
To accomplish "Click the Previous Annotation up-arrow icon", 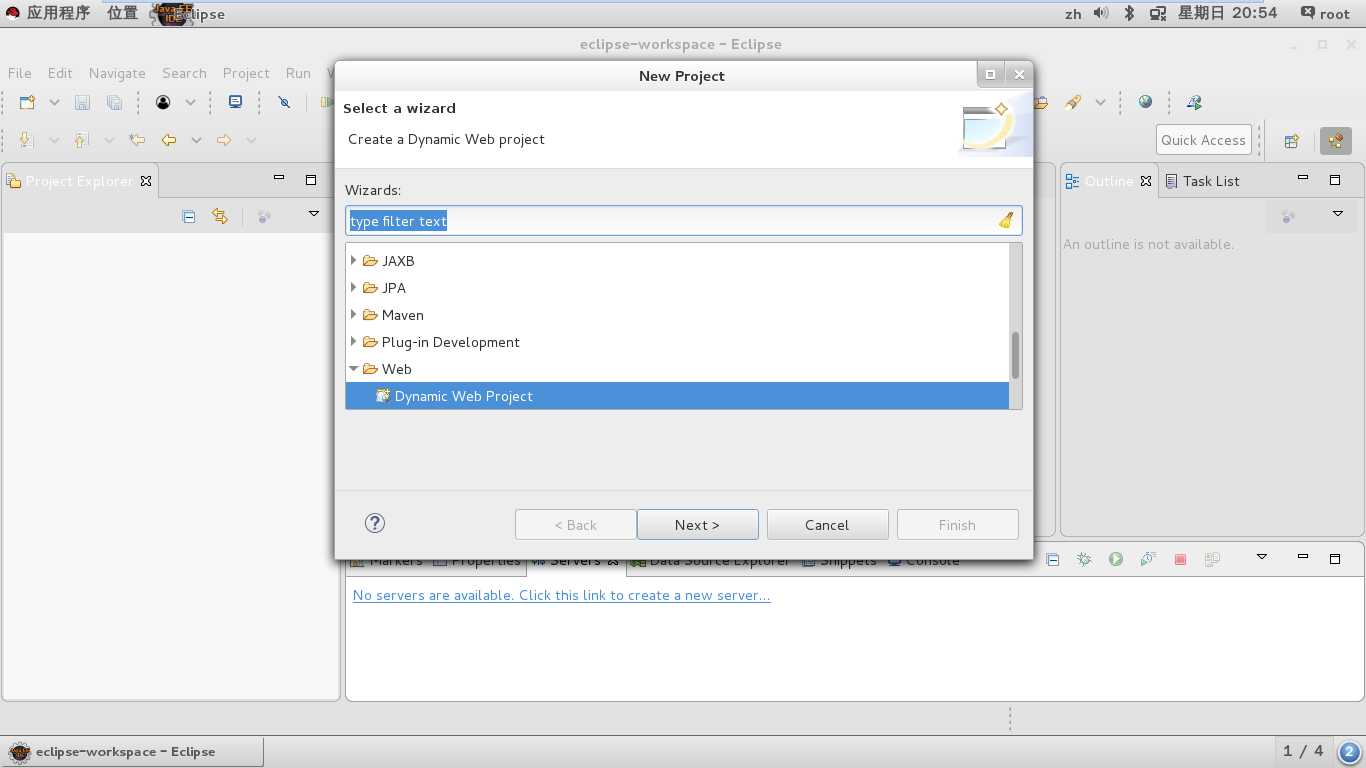I will [82, 140].
